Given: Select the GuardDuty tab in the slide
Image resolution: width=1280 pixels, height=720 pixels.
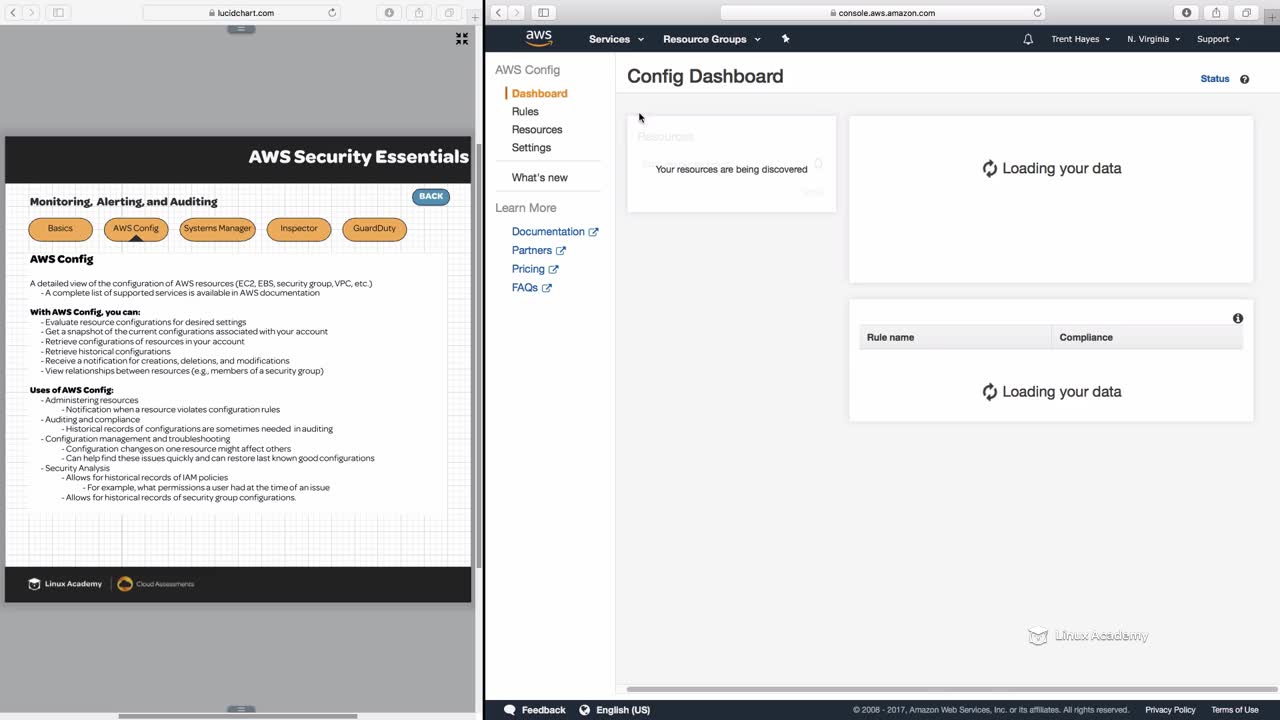Looking at the screenshot, I should click(x=374, y=229).
